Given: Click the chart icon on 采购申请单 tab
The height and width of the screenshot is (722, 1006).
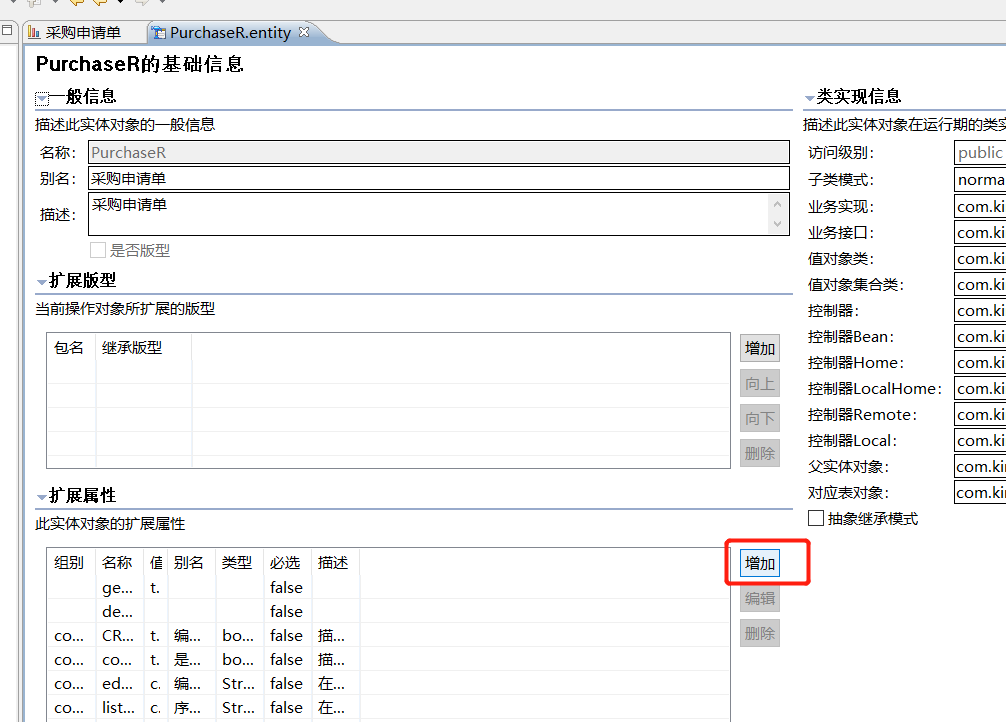Looking at the screenshot, I should (34, 33).
